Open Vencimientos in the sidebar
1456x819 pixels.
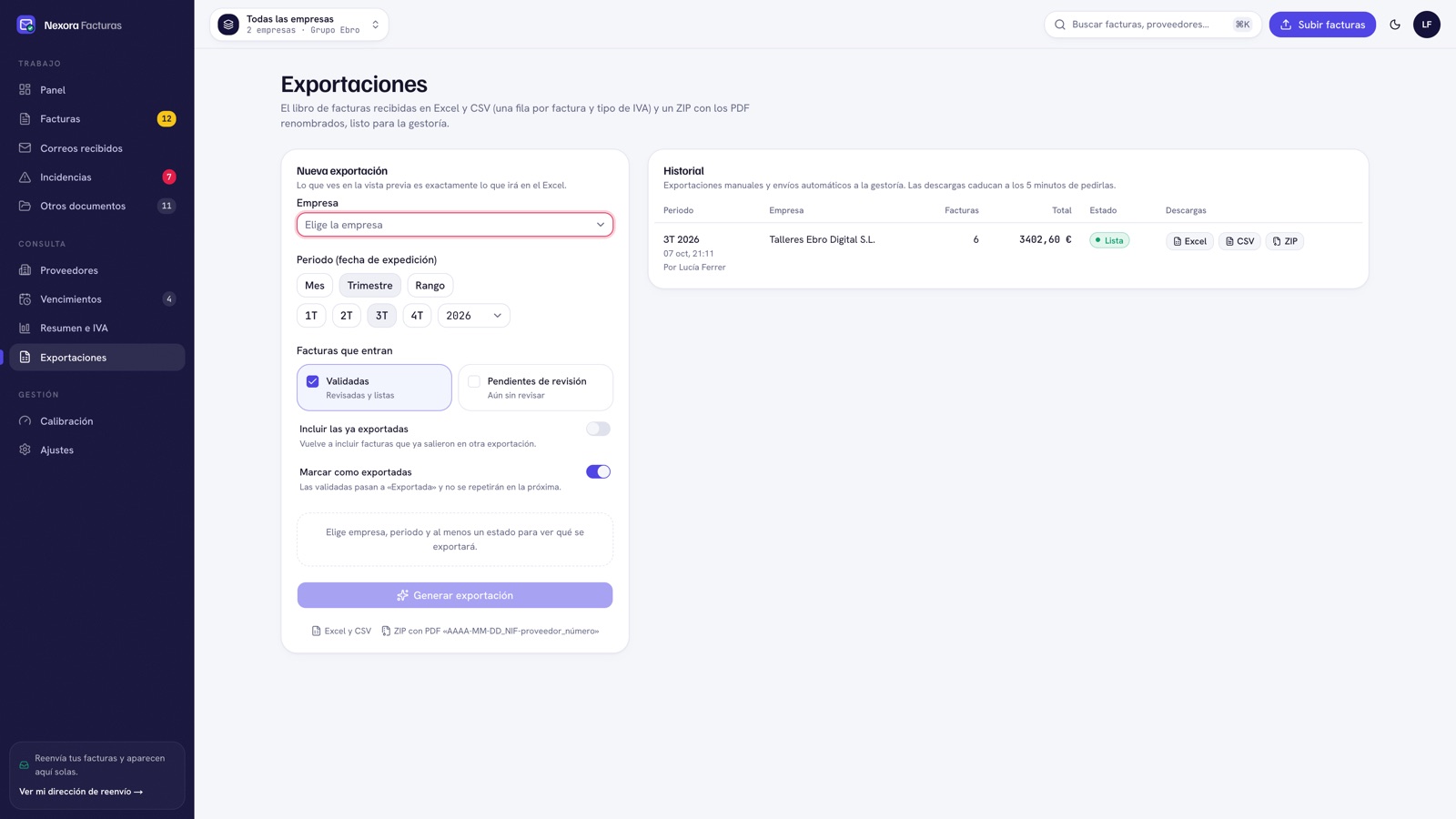[97, 299]
